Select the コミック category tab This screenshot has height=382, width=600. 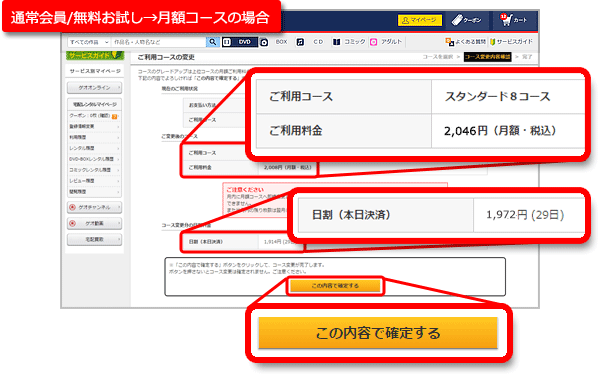coord(355,42)
